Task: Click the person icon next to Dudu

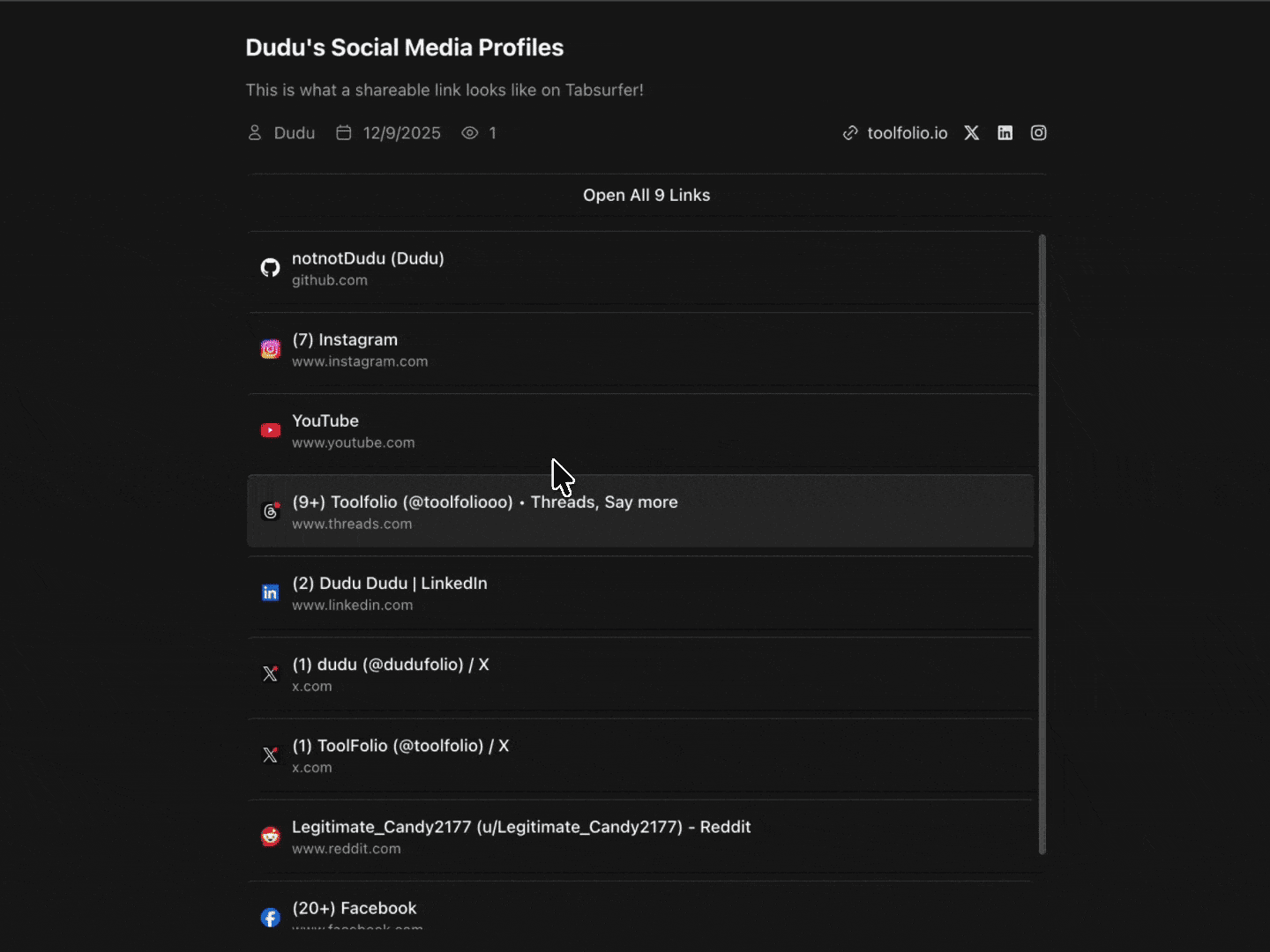Action: [255, 133]
